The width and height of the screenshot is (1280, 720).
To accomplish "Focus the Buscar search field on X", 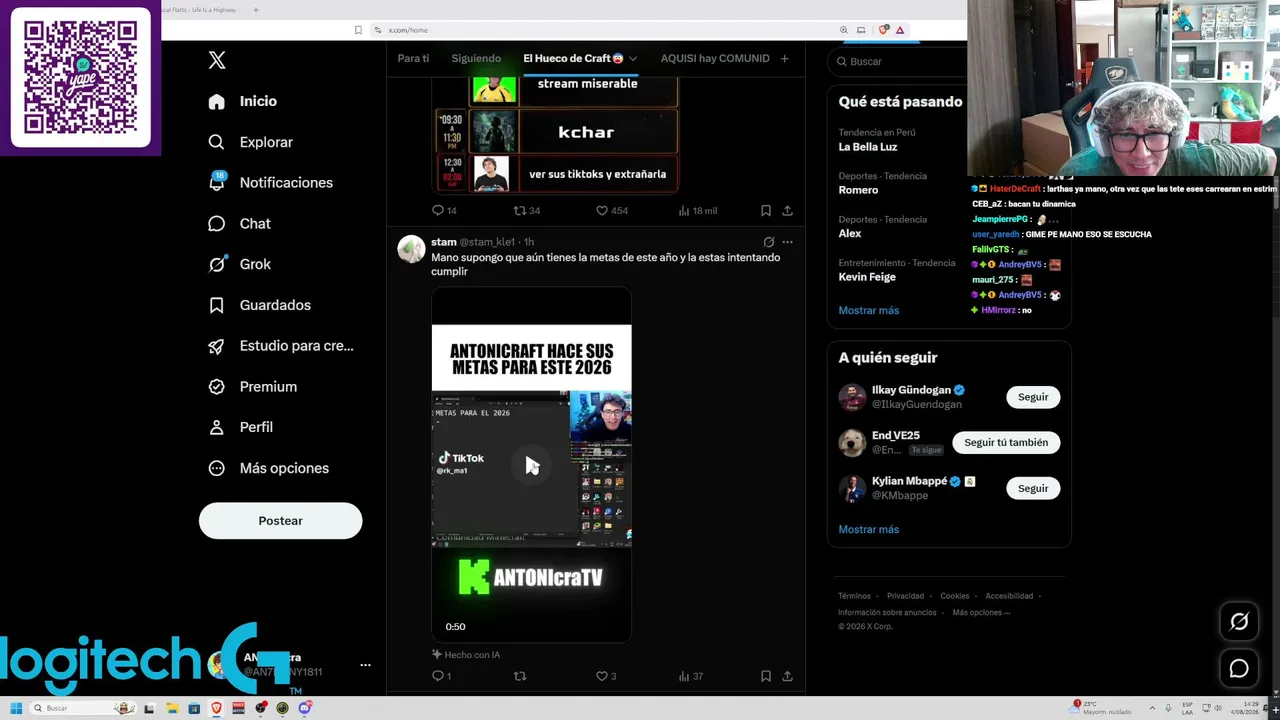I will [897, 61].
